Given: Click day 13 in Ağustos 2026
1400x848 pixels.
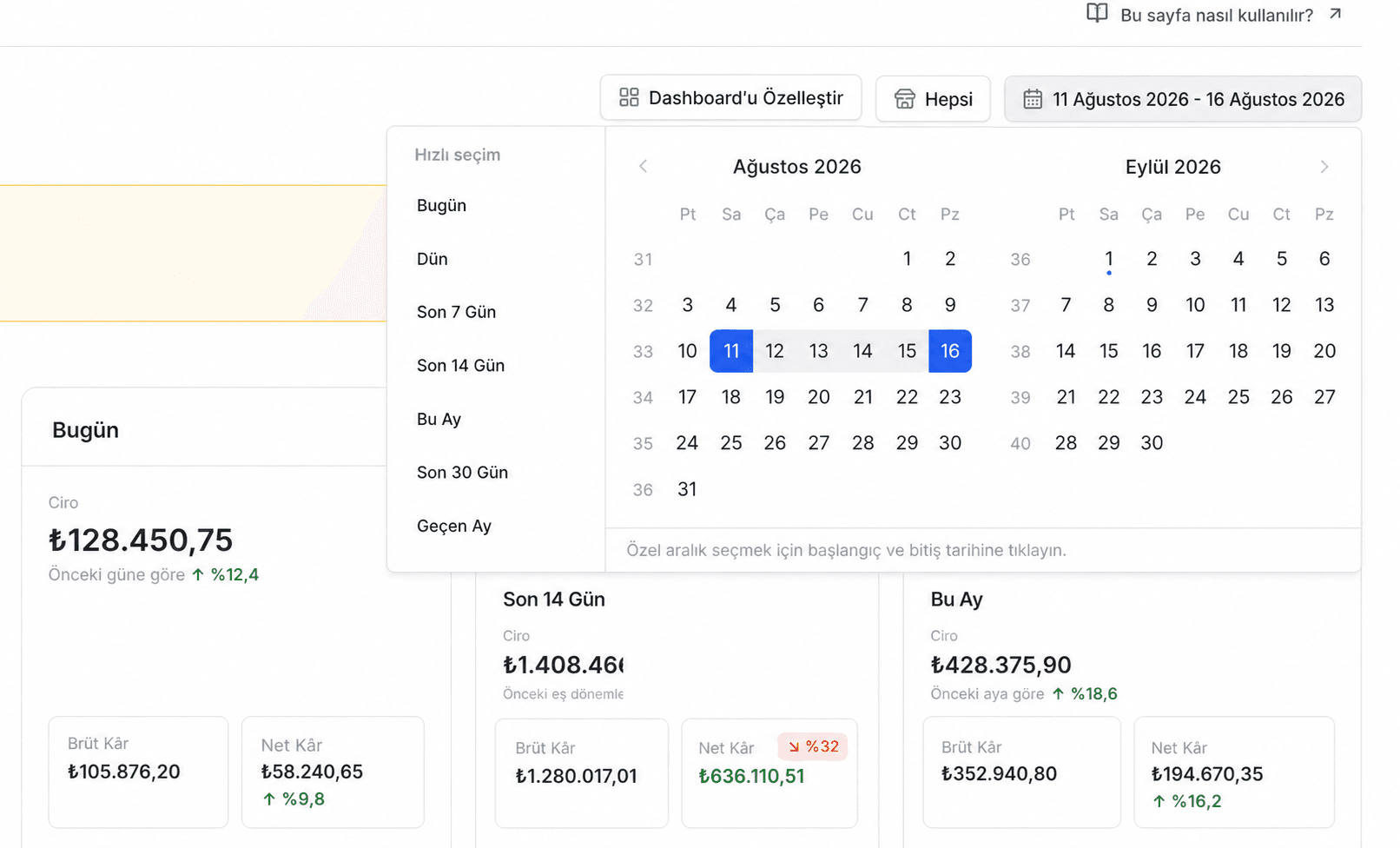Looking at the screenshot, I should pyautogui.click(x=819, y=351).
